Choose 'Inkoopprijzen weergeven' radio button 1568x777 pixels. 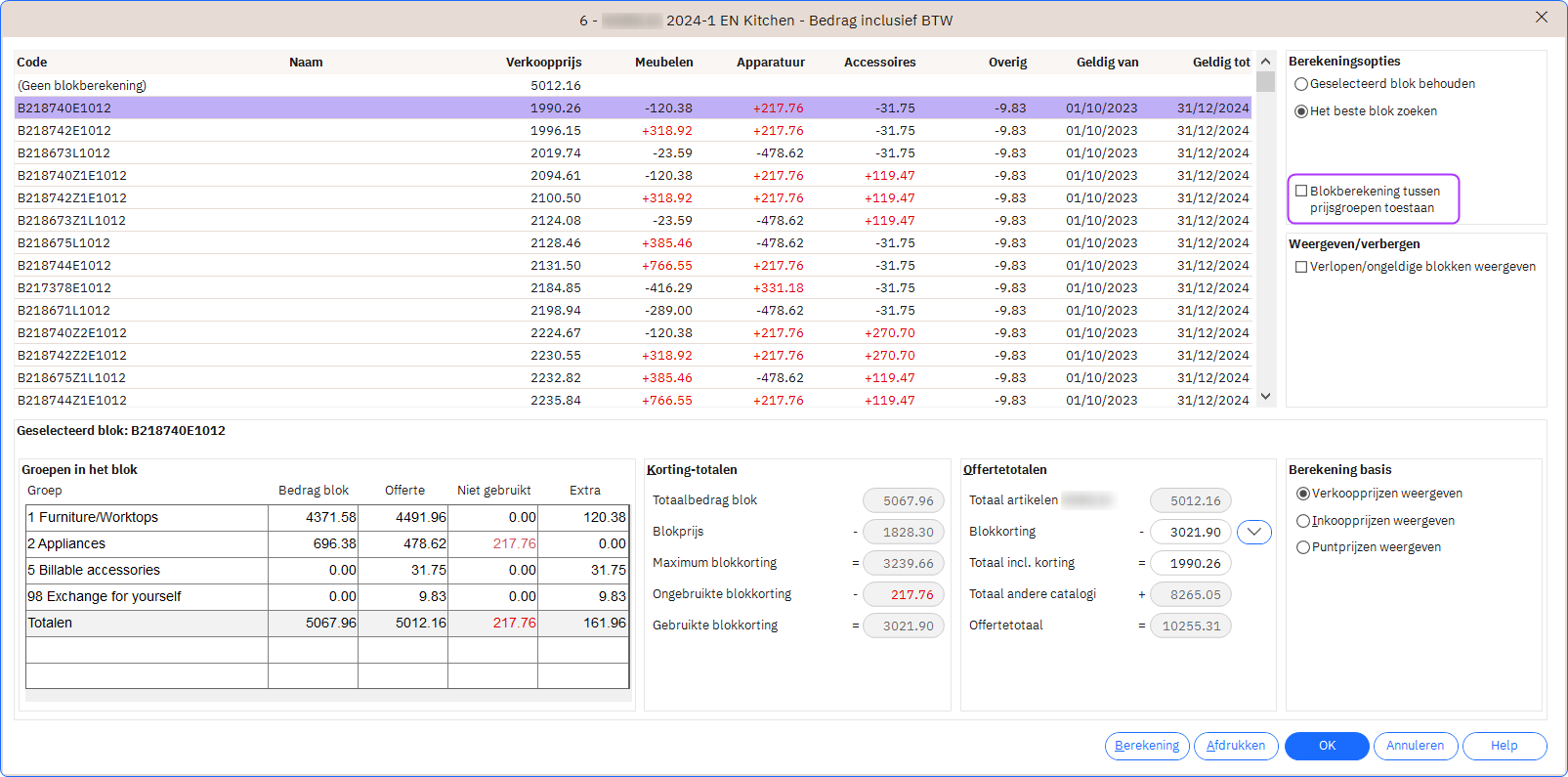pos(1302,521)
